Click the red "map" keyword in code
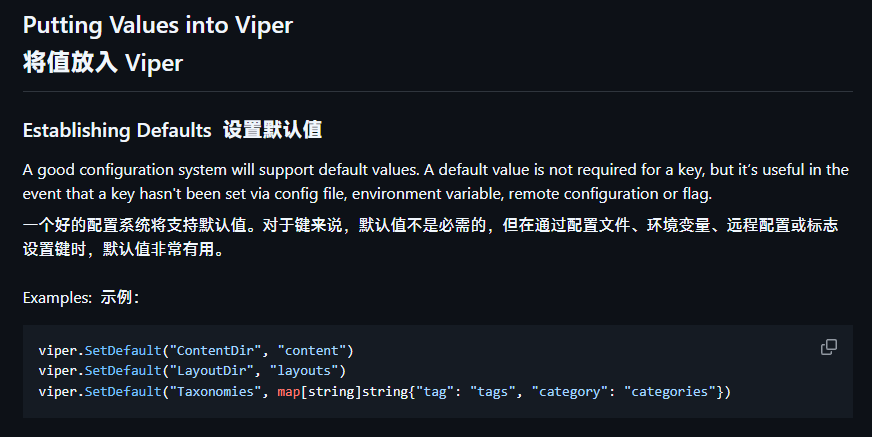Image resolution: width=872 pixels, height=437 pixels. (x=289, y=391)
